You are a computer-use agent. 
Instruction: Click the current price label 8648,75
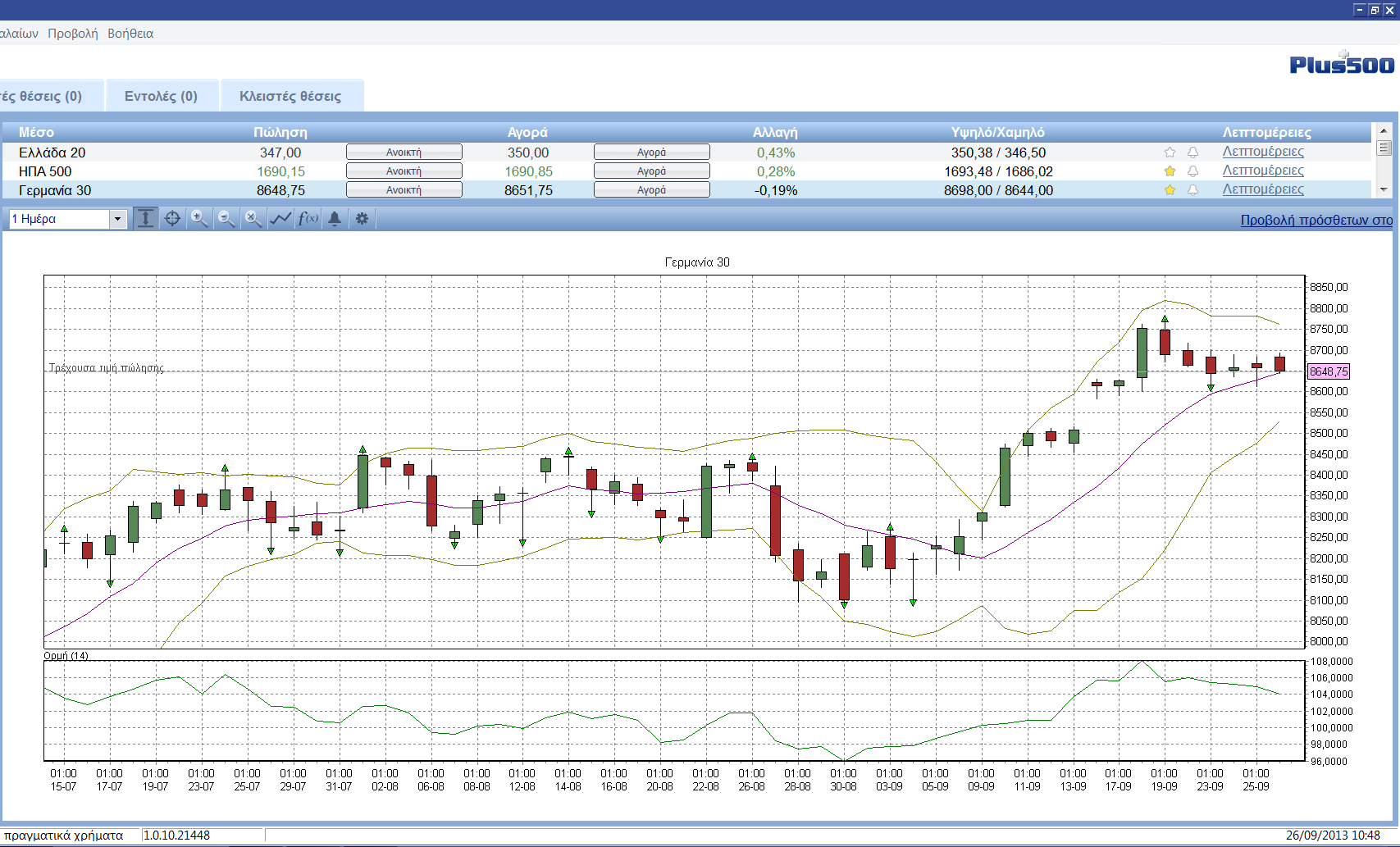1329,371
